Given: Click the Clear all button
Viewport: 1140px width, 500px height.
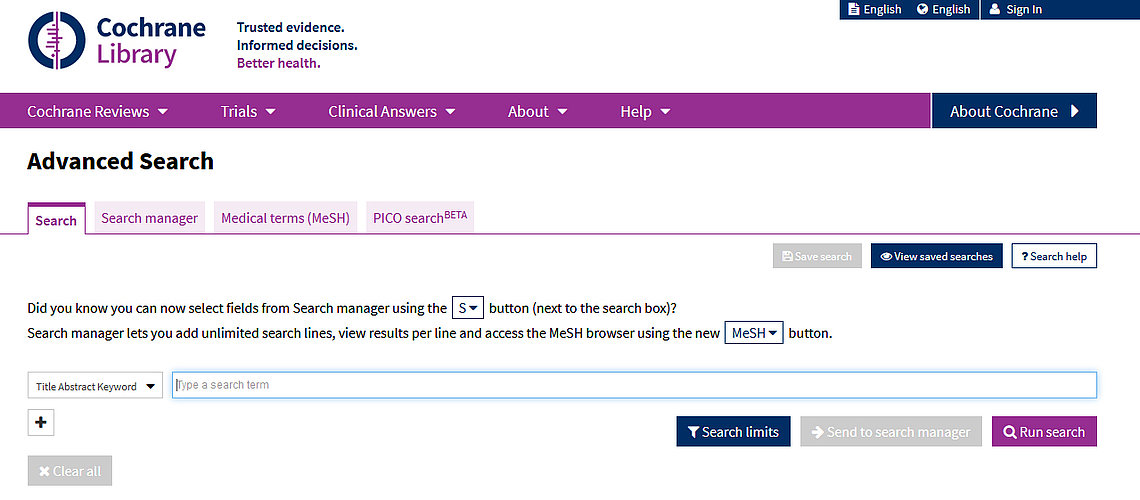Looking at the screenshot, I should coord(70,471).
